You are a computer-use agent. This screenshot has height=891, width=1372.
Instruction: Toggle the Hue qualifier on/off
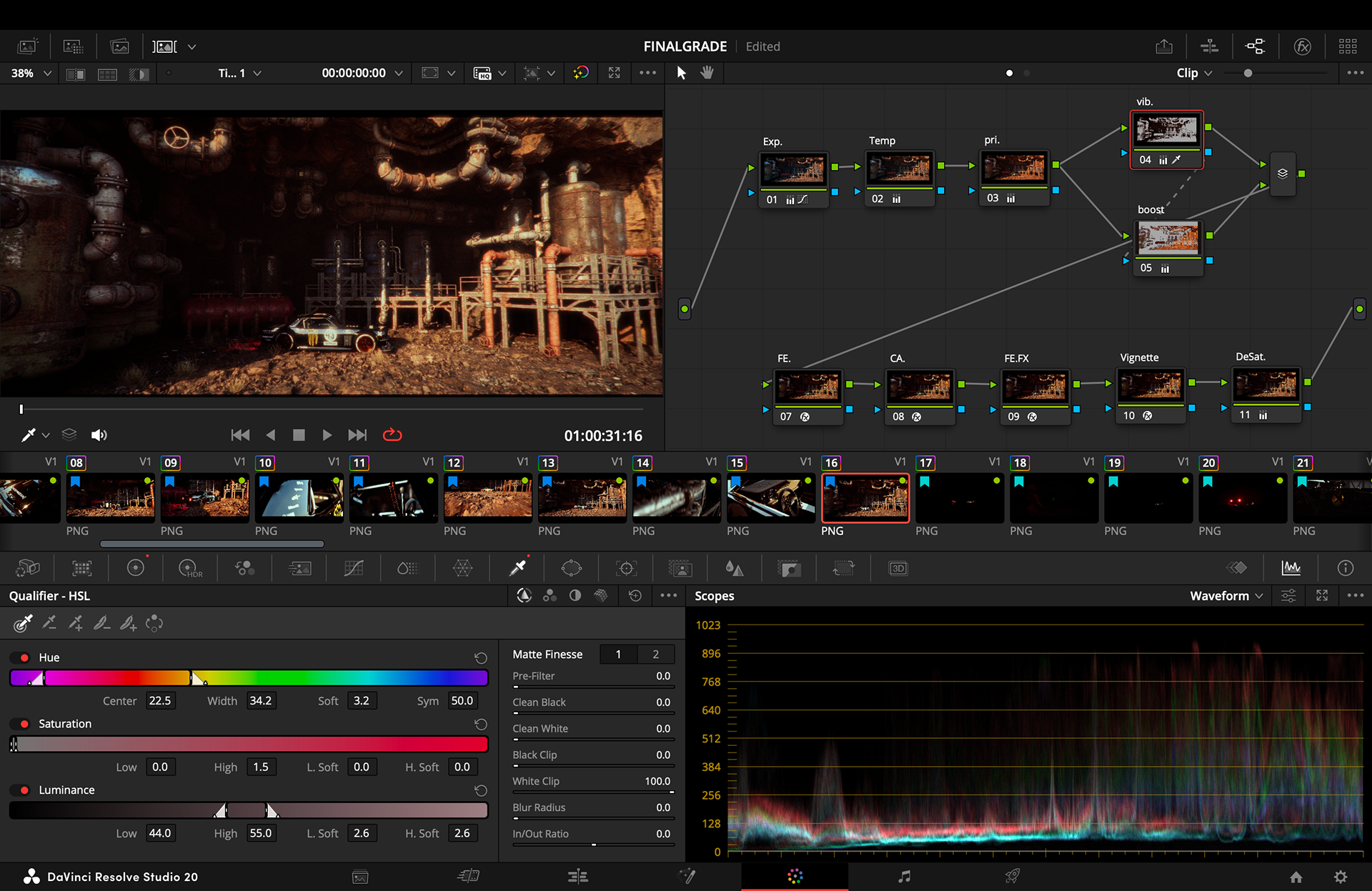click(x=24, y=657)
